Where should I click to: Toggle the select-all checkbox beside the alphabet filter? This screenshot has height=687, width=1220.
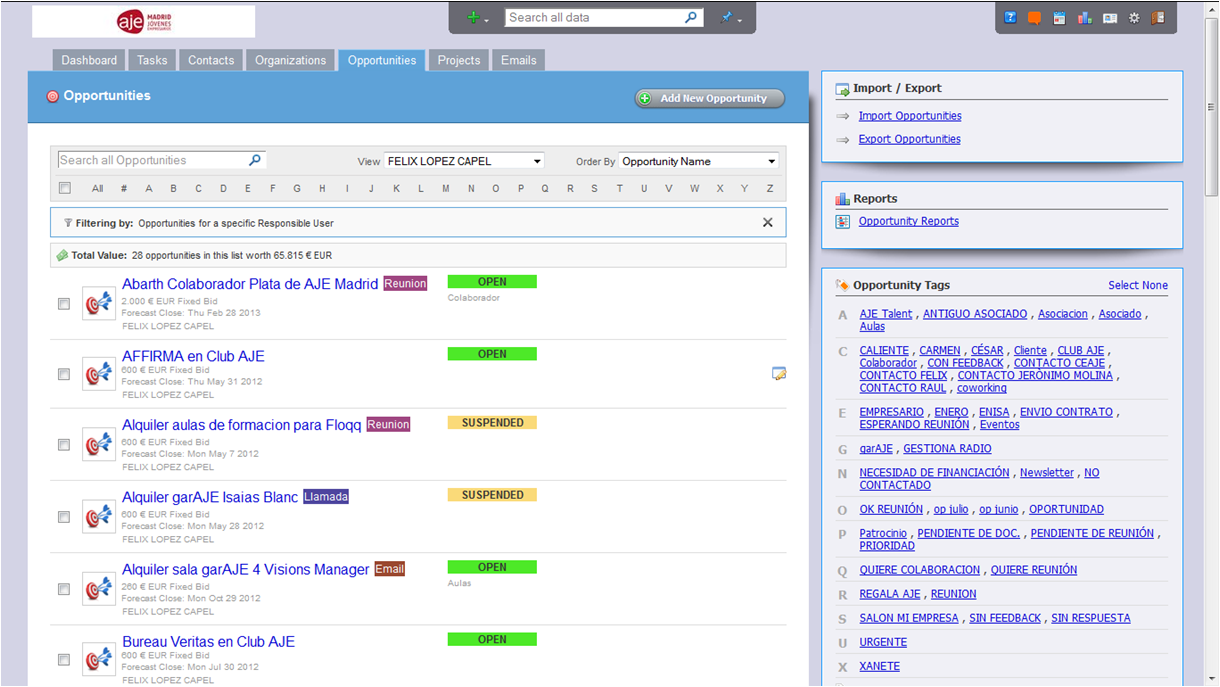pyautogui.click(x=65, y=188)
